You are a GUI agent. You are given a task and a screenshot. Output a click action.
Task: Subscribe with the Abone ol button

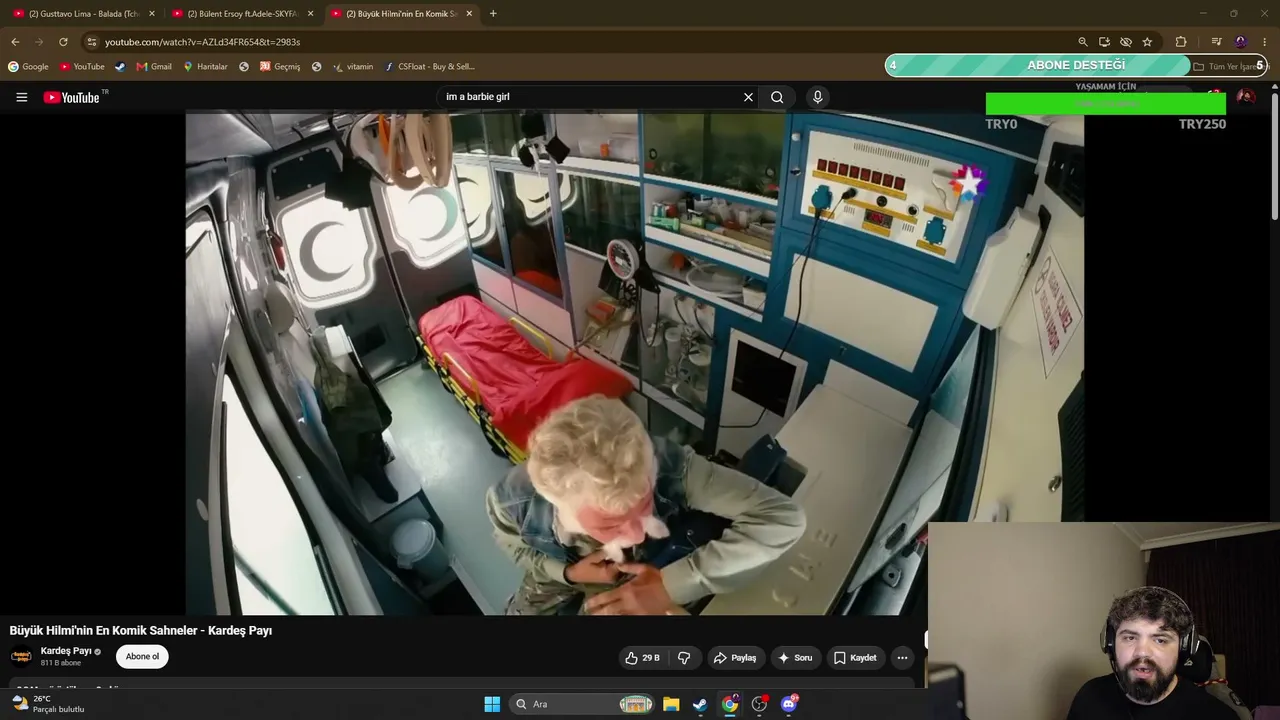coord(142,657)
